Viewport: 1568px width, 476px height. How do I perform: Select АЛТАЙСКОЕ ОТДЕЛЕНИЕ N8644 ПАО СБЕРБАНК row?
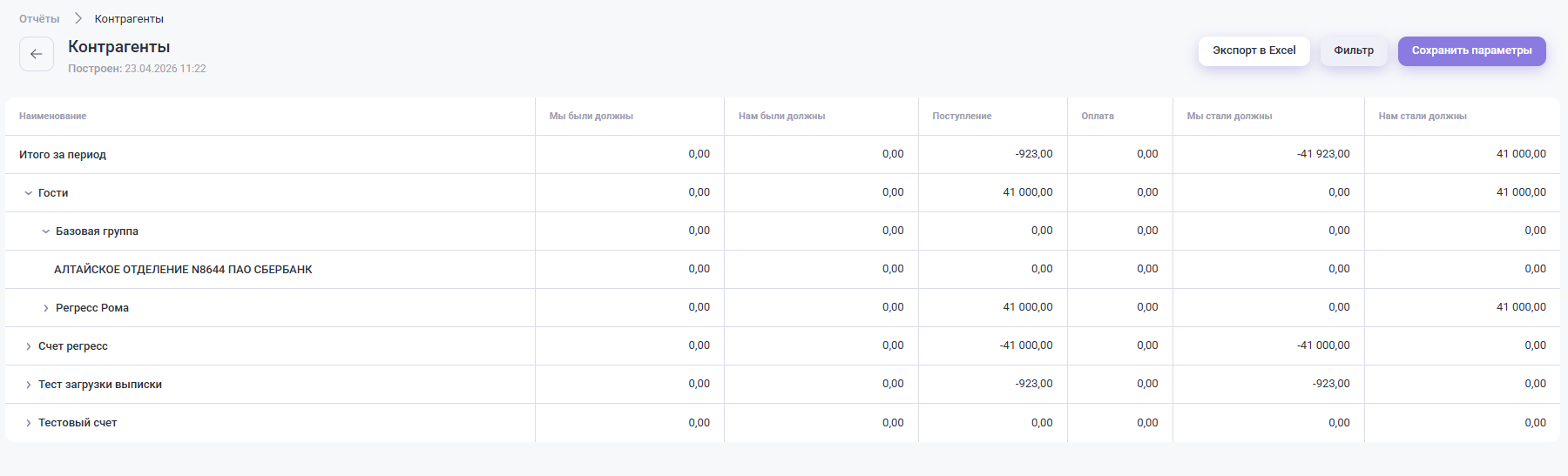coord(183,270)
